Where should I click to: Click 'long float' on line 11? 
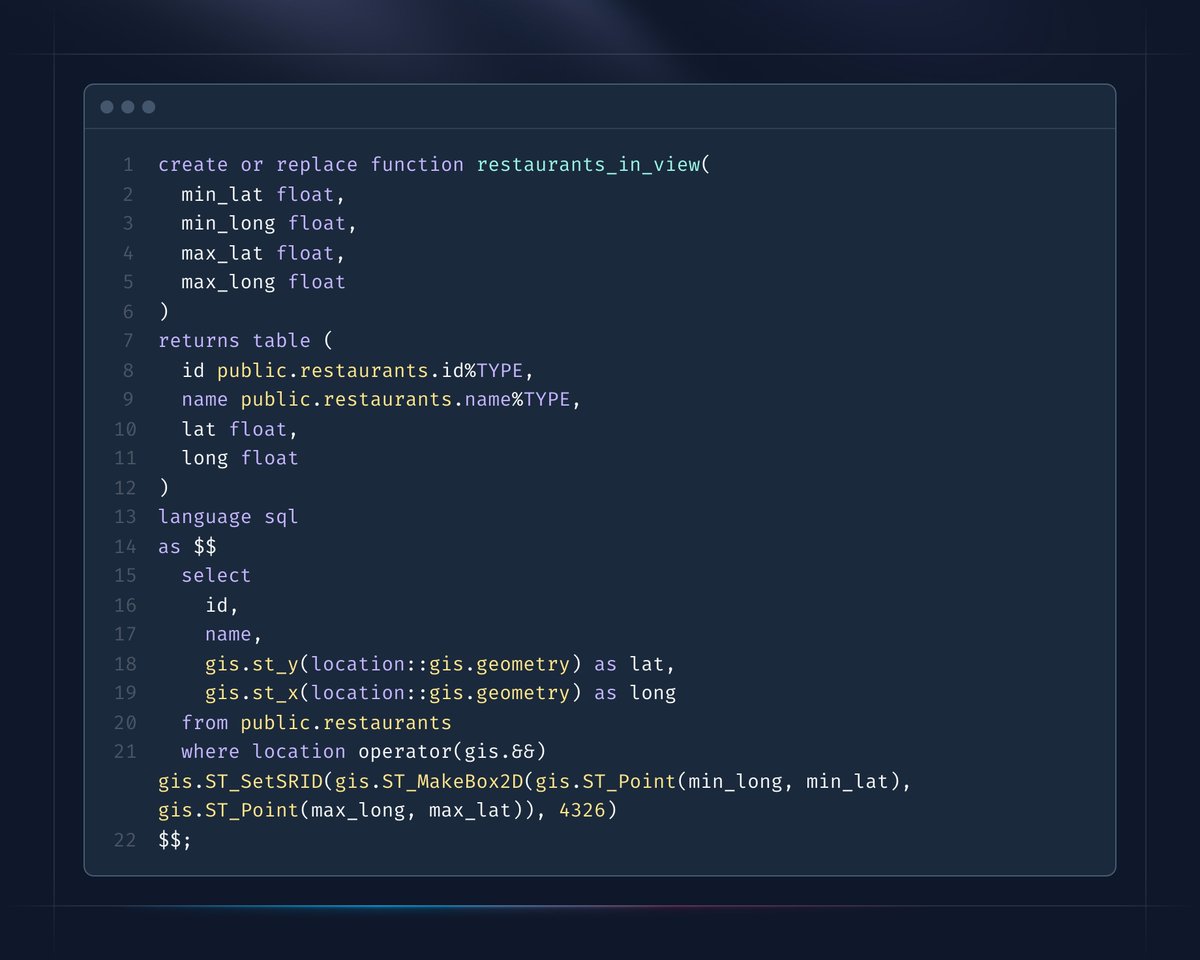click(240, 458)
